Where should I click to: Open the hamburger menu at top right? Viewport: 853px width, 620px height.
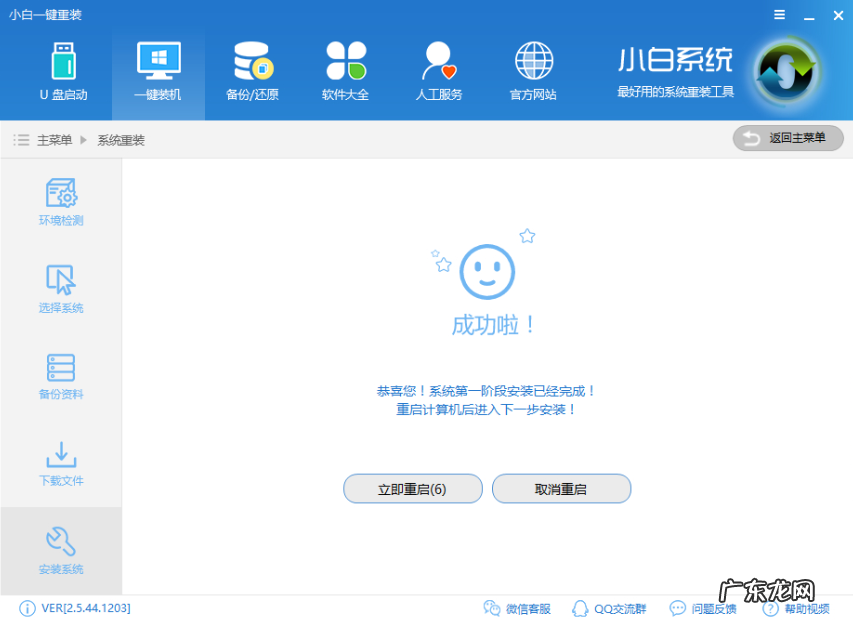[x=777, y=15]
